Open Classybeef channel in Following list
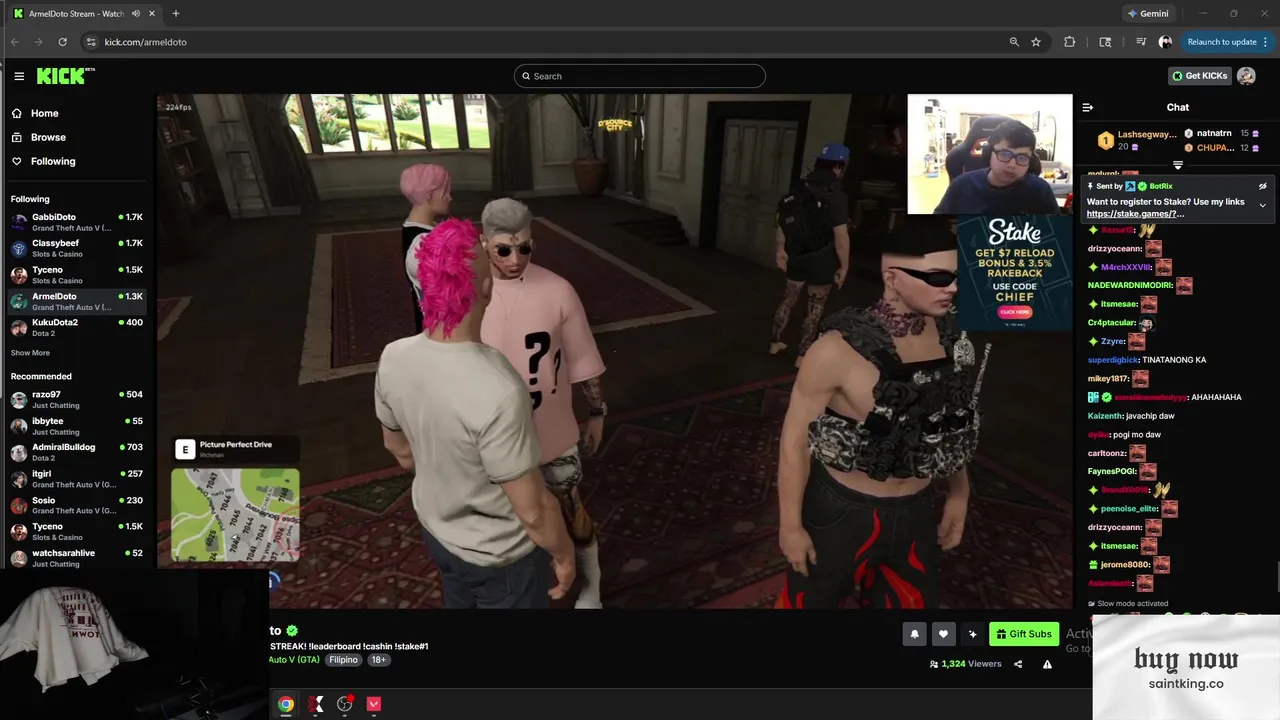The height and width of the screenshot is (720, 1280). pyautogui.click(x=77, y=248)
